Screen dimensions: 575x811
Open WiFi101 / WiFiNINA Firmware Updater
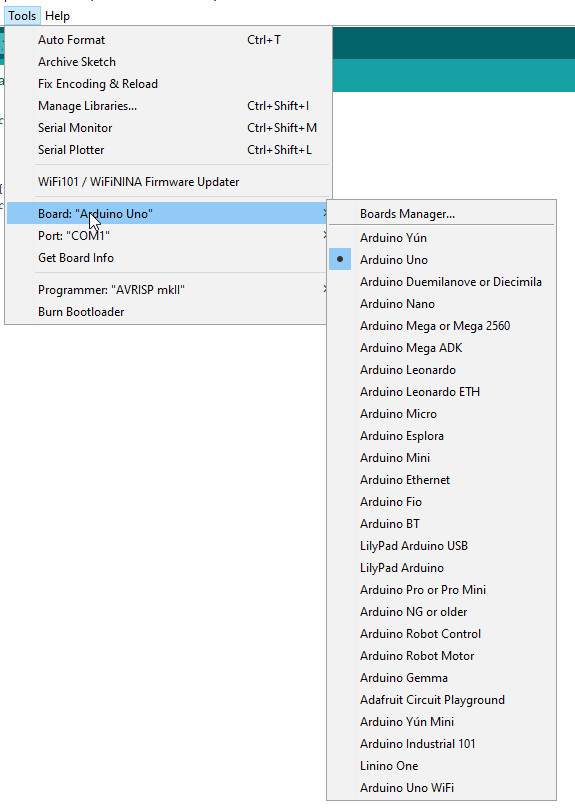[x=168, y=182]
